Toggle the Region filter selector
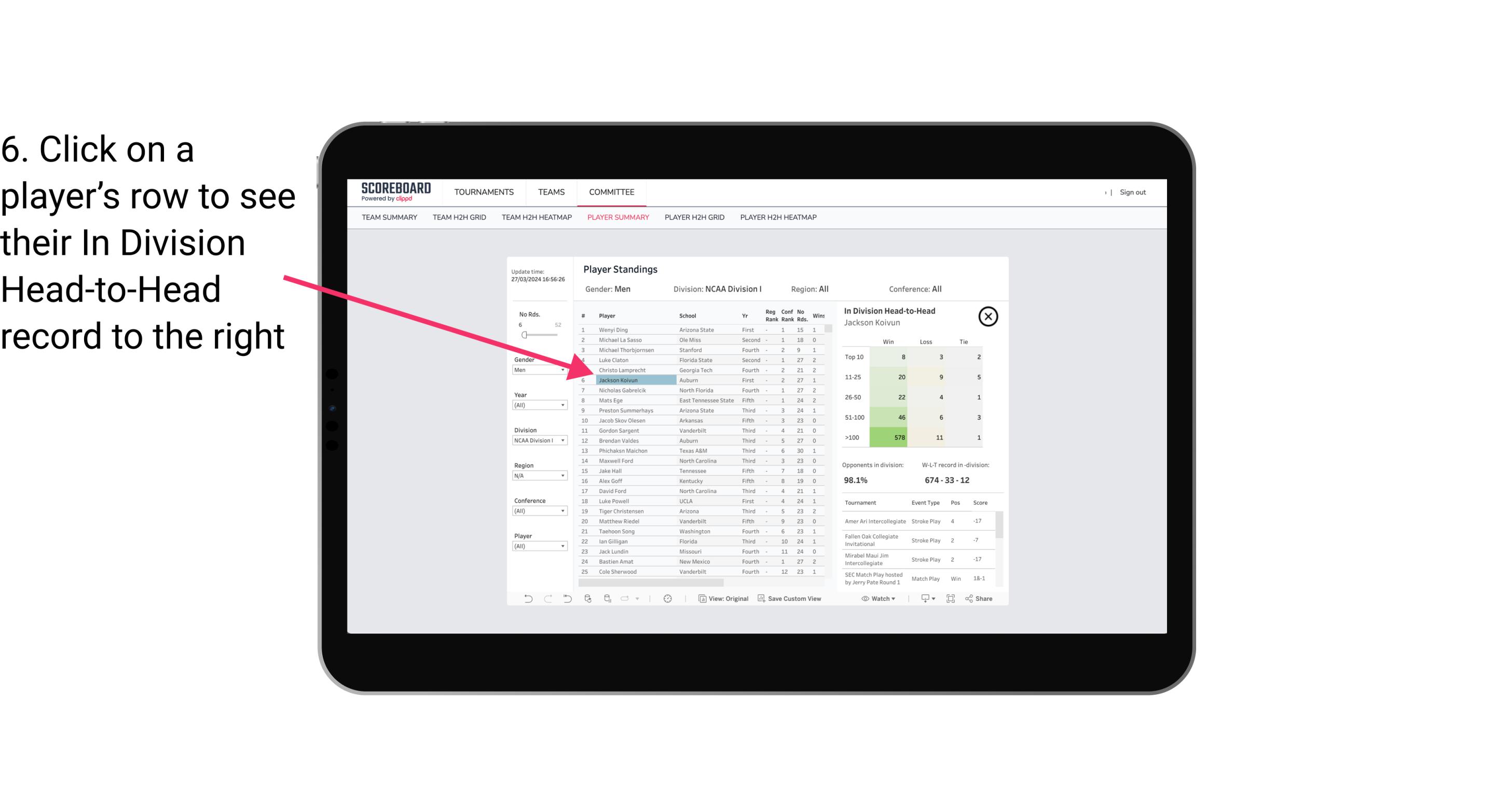Image resolution: width=1509 pixels, height=812 pixels. [536, 476]
